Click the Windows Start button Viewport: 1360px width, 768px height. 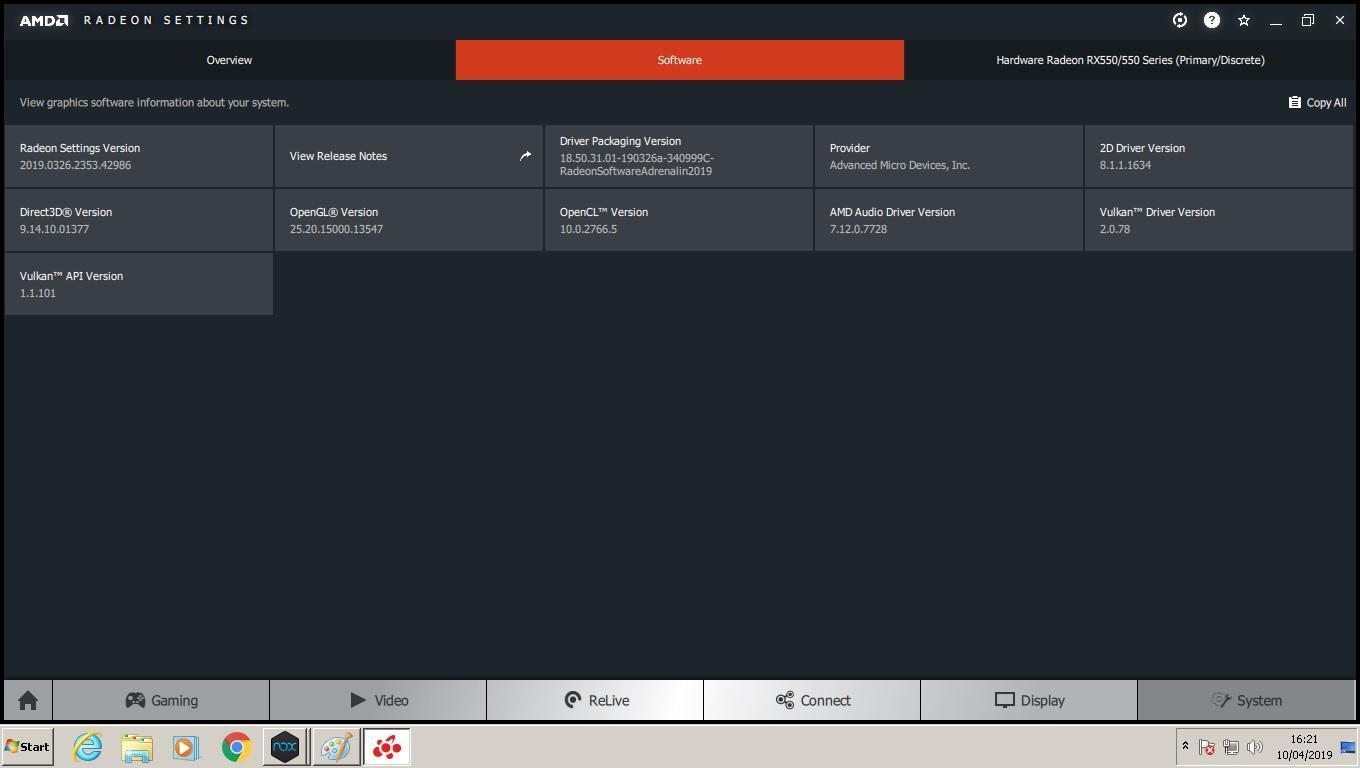click(28, 747)
